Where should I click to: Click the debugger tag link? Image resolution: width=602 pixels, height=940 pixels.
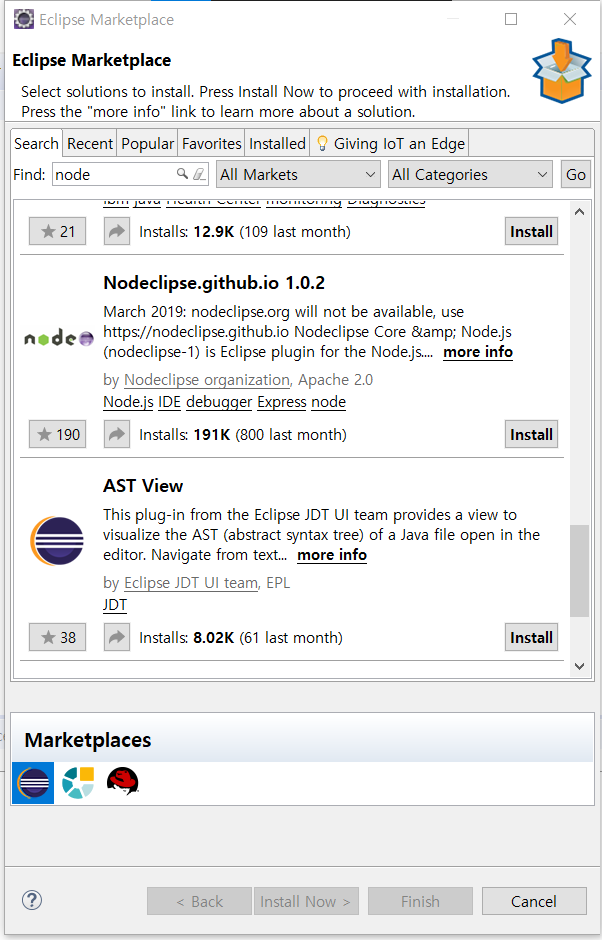[x=219, y=402]
